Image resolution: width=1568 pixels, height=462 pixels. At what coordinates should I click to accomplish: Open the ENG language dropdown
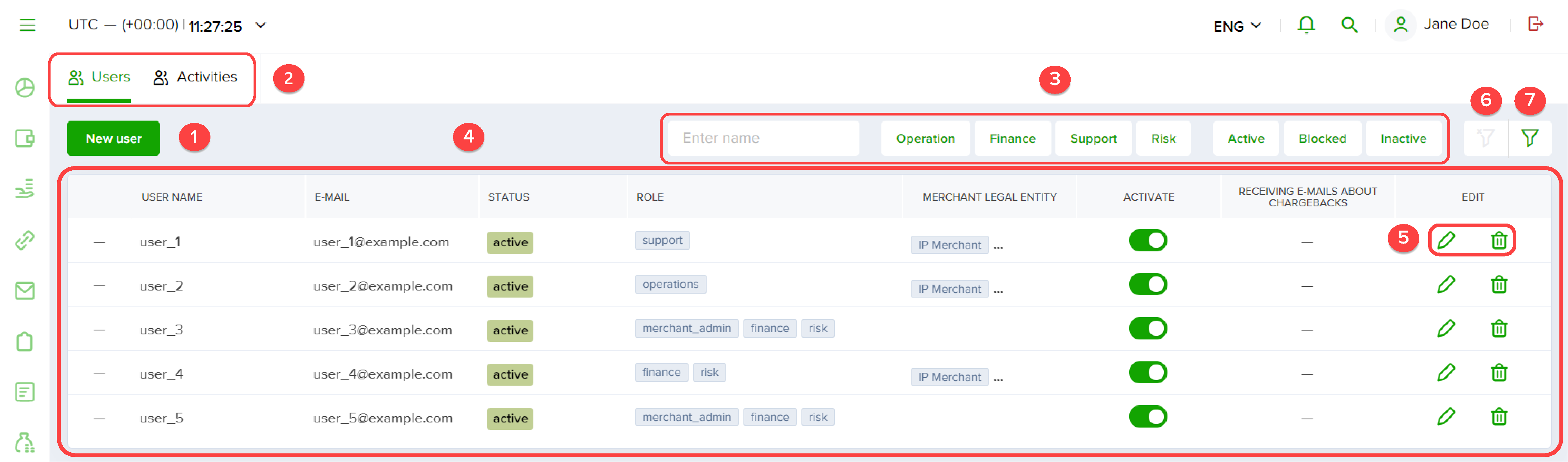click(1238, 26)
